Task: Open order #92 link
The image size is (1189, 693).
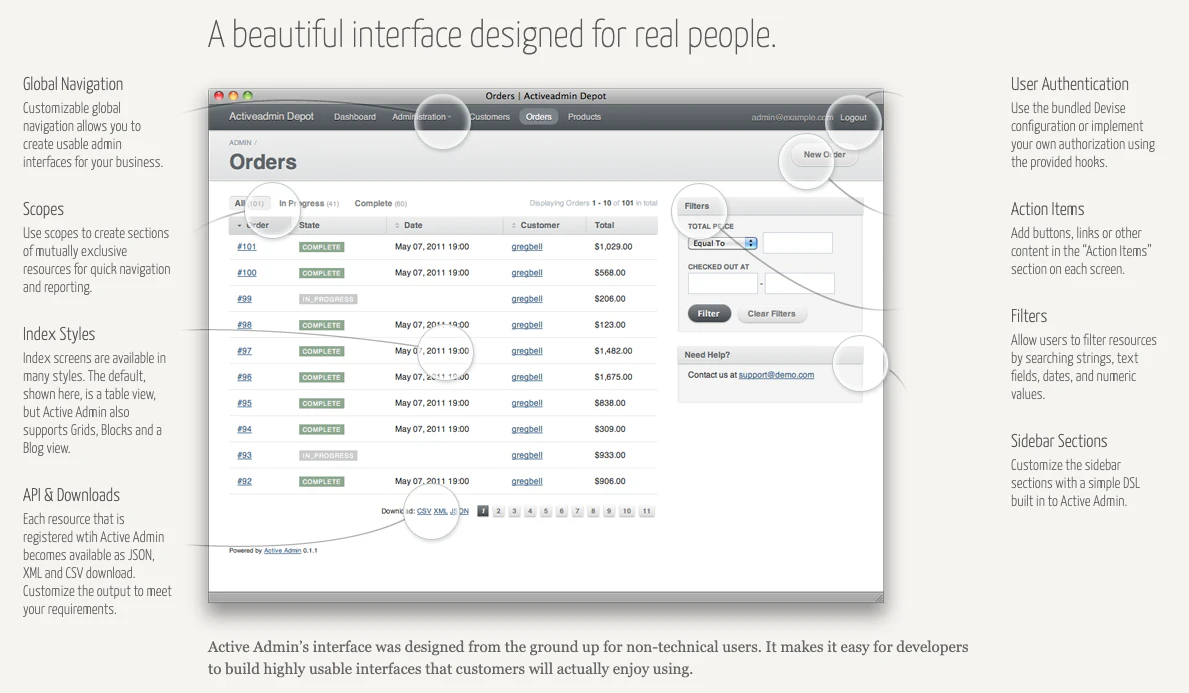Action: (x=244, y=481)
